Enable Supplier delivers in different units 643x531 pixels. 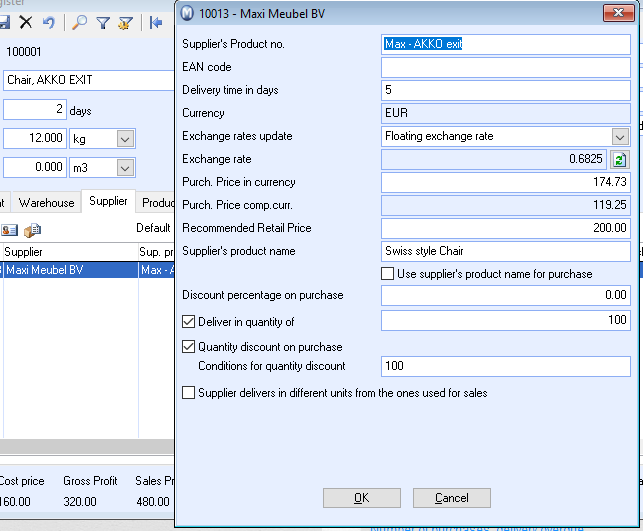[188, 392]
